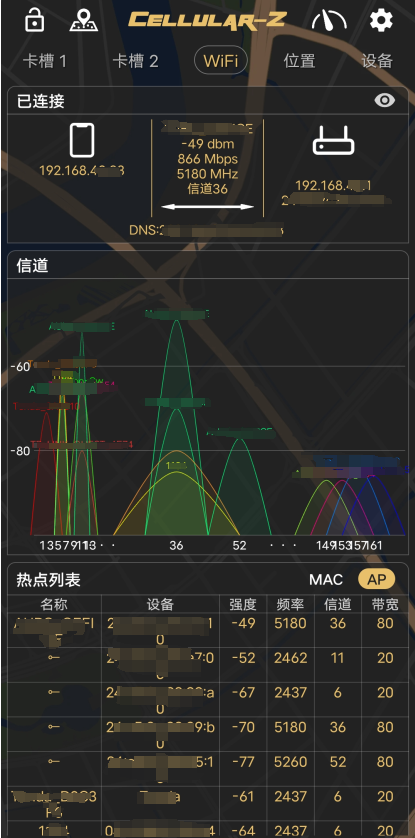Screen dimensions: 415x838
Task: Tap the DNS address line
Action: coord(206,230)
